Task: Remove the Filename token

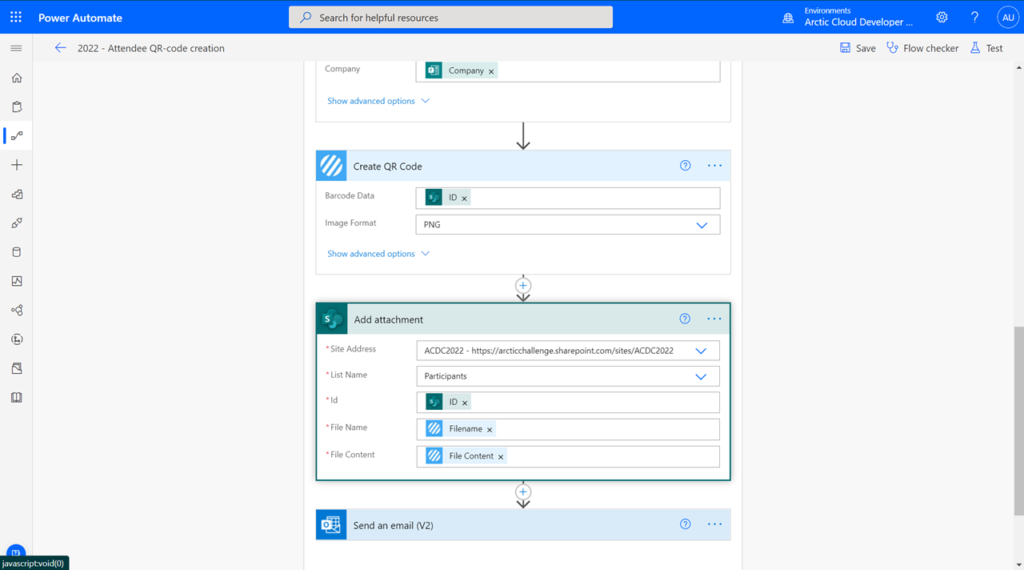Action: pos(489,430)
